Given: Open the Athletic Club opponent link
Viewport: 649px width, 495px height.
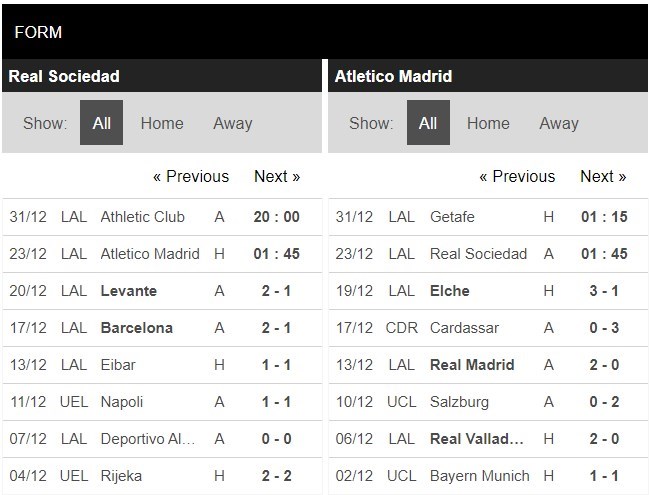Looking at the screenshot, I should click(143, 217).
